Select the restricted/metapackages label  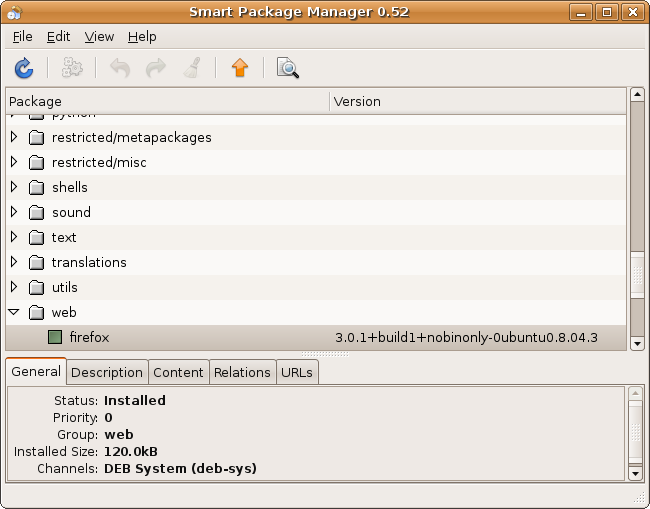131,138
